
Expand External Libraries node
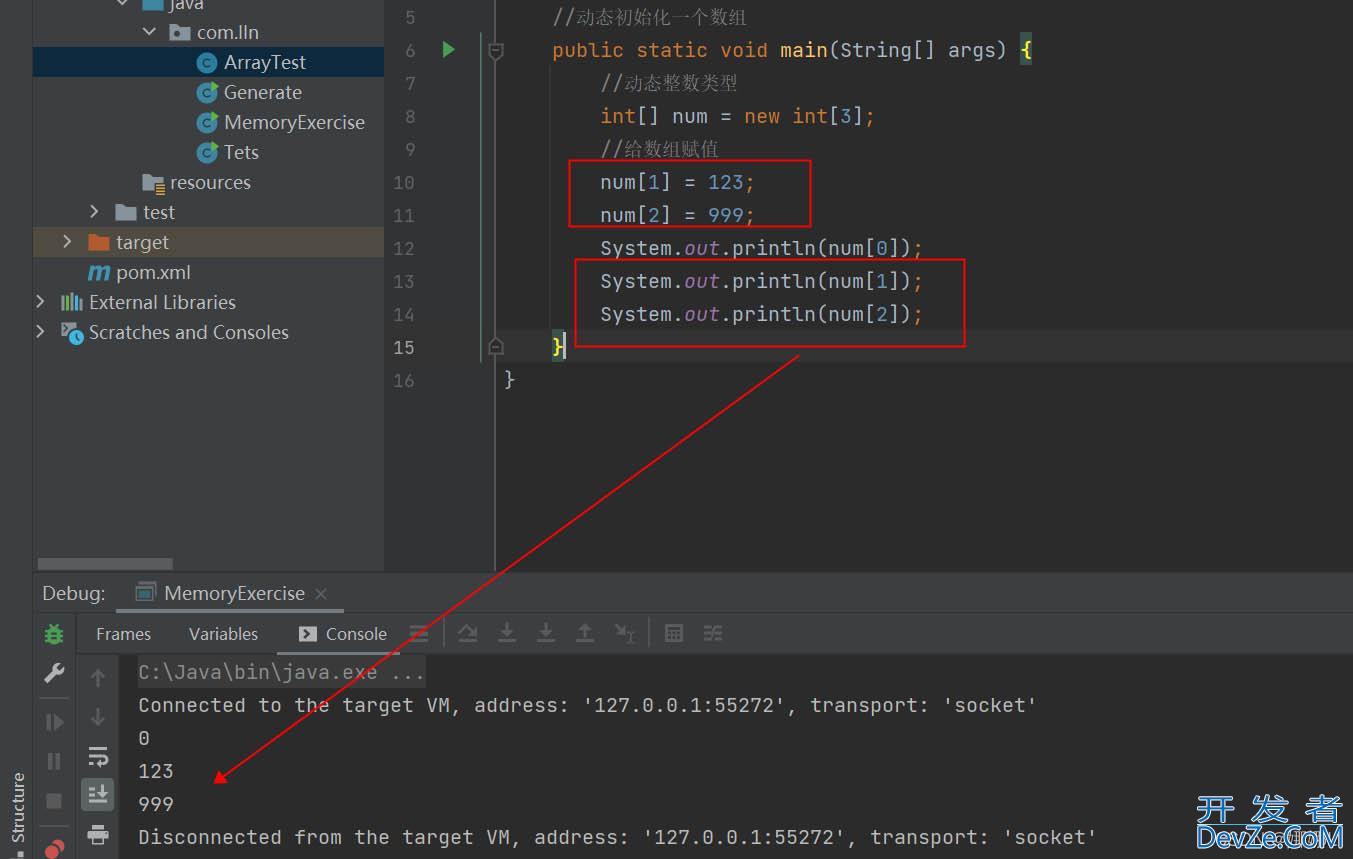(40, 302)
